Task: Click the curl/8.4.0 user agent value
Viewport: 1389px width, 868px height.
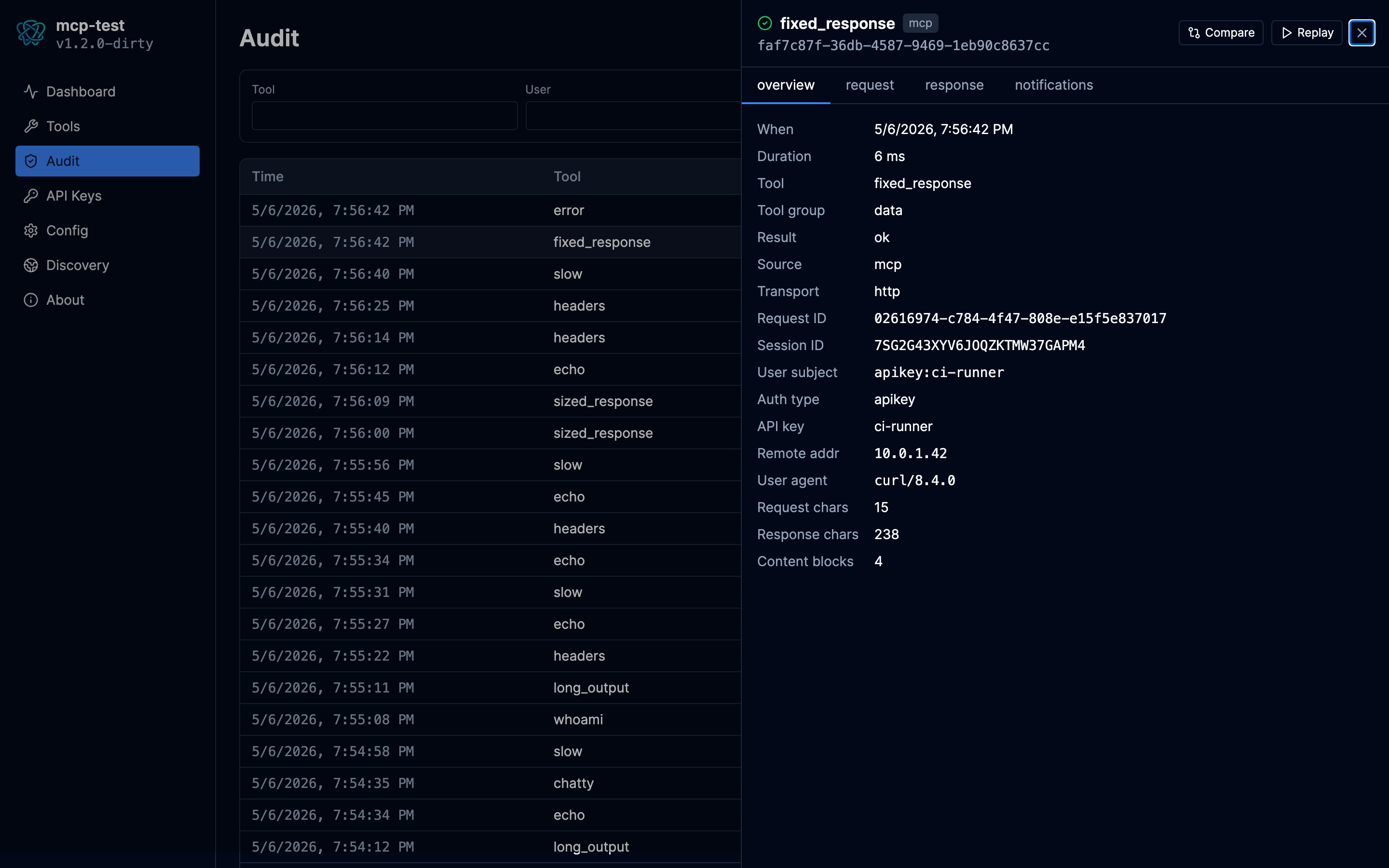Action: point(914,480)
